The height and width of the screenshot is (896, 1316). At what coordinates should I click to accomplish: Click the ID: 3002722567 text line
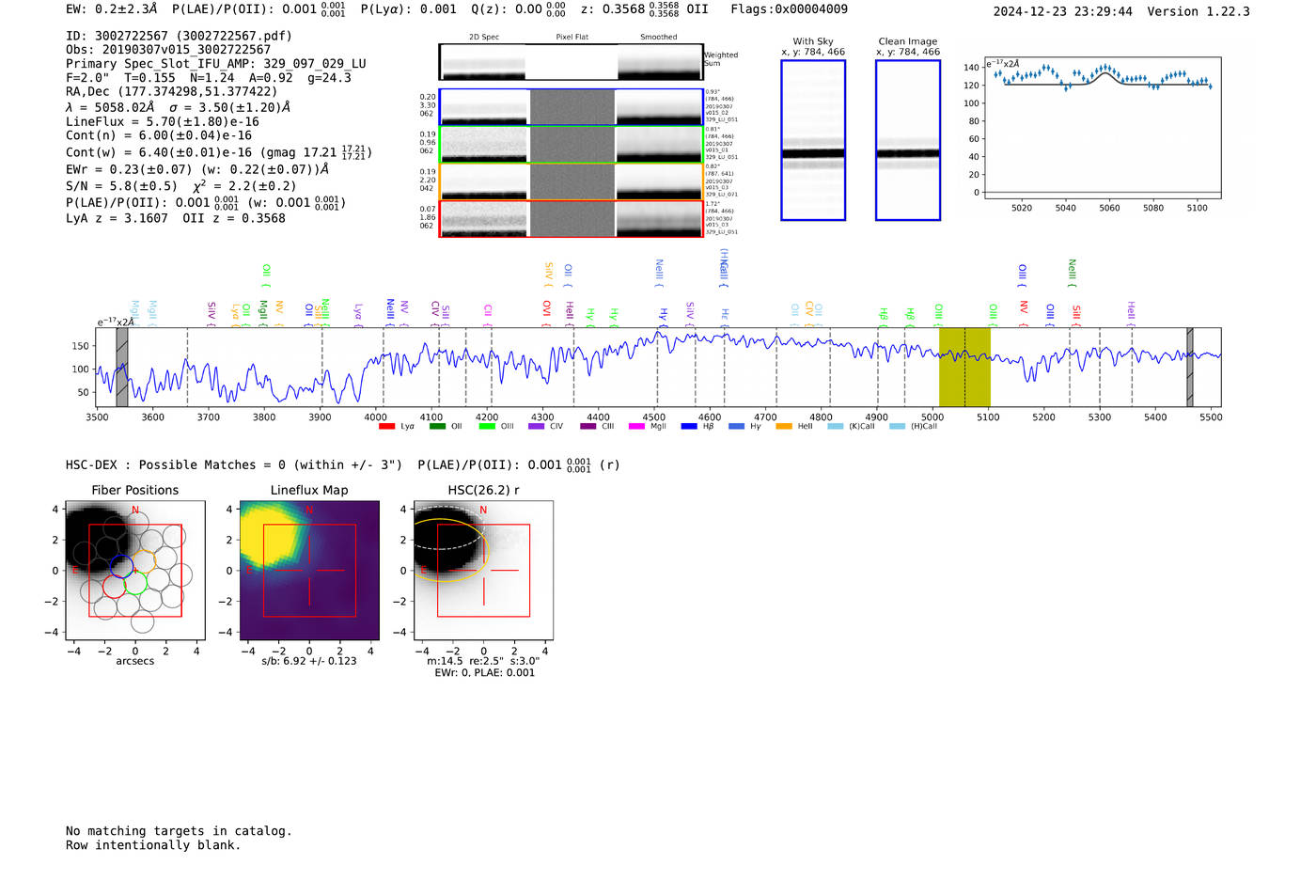(x=179, y=36)
